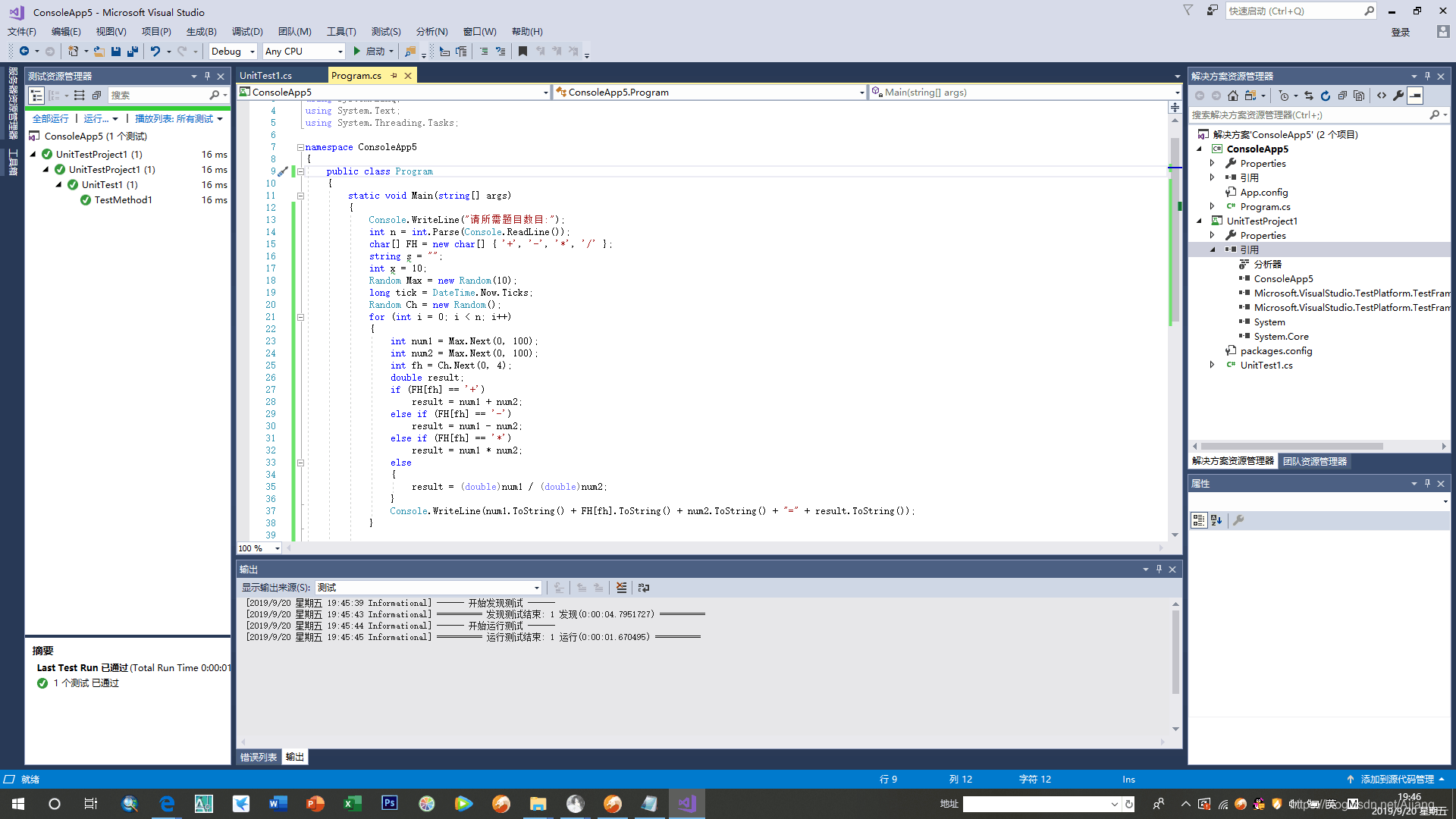
Task: Toggle Preview Selected Items button in Solution Explorer
Action: 1415,96
